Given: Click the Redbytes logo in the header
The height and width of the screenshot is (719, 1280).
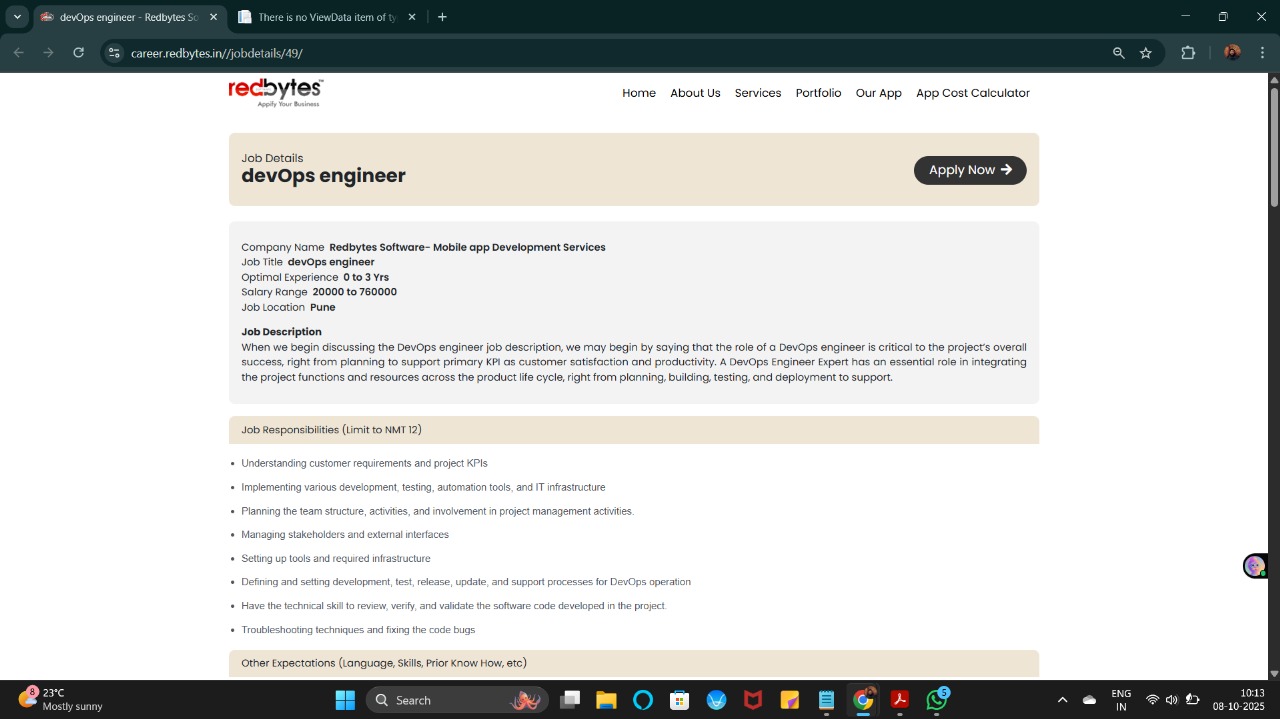Looking at the screenshot, I should coord(275,92).
